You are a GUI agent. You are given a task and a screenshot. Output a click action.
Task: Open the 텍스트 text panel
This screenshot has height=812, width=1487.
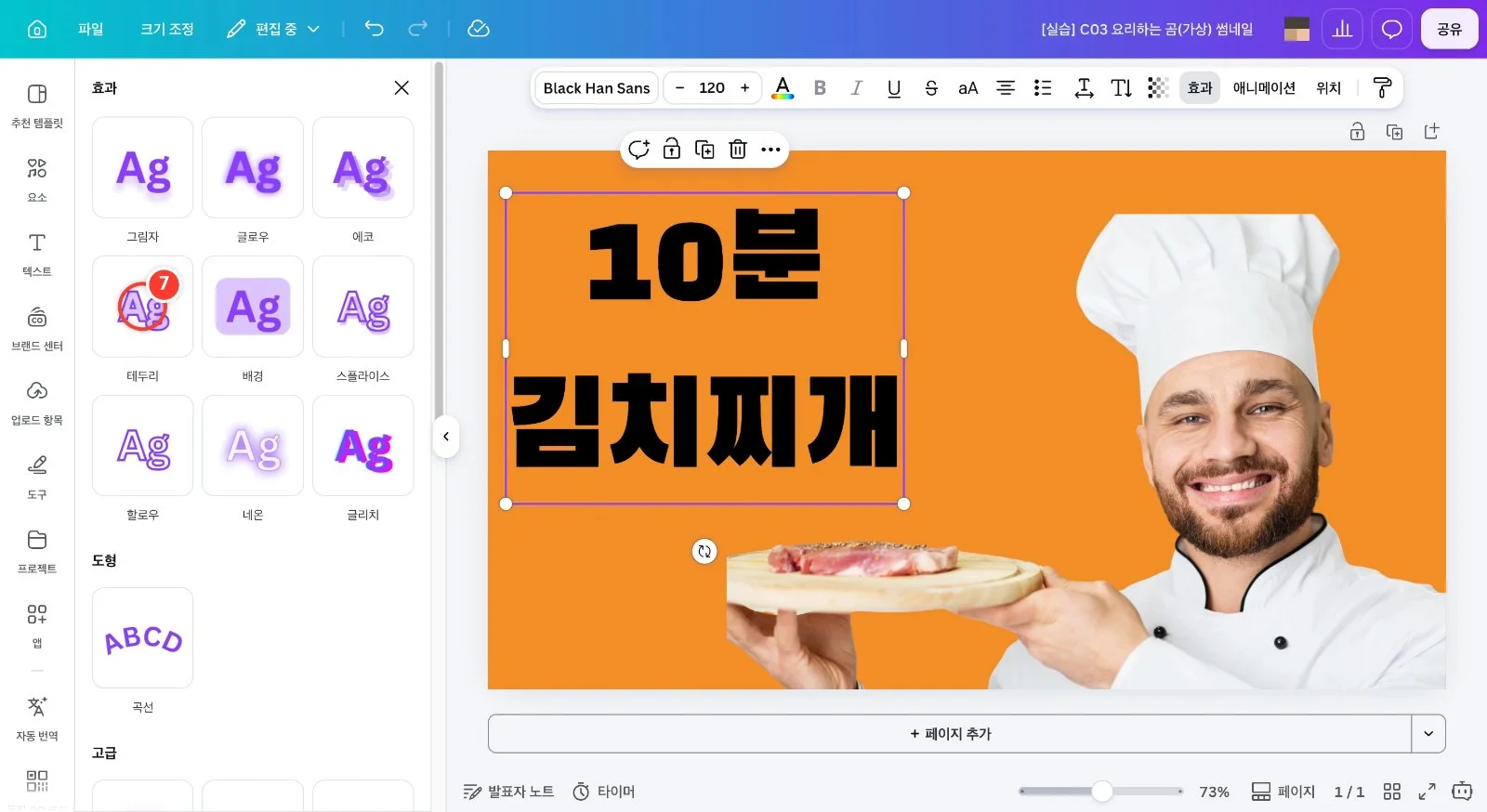coord(37,254)
